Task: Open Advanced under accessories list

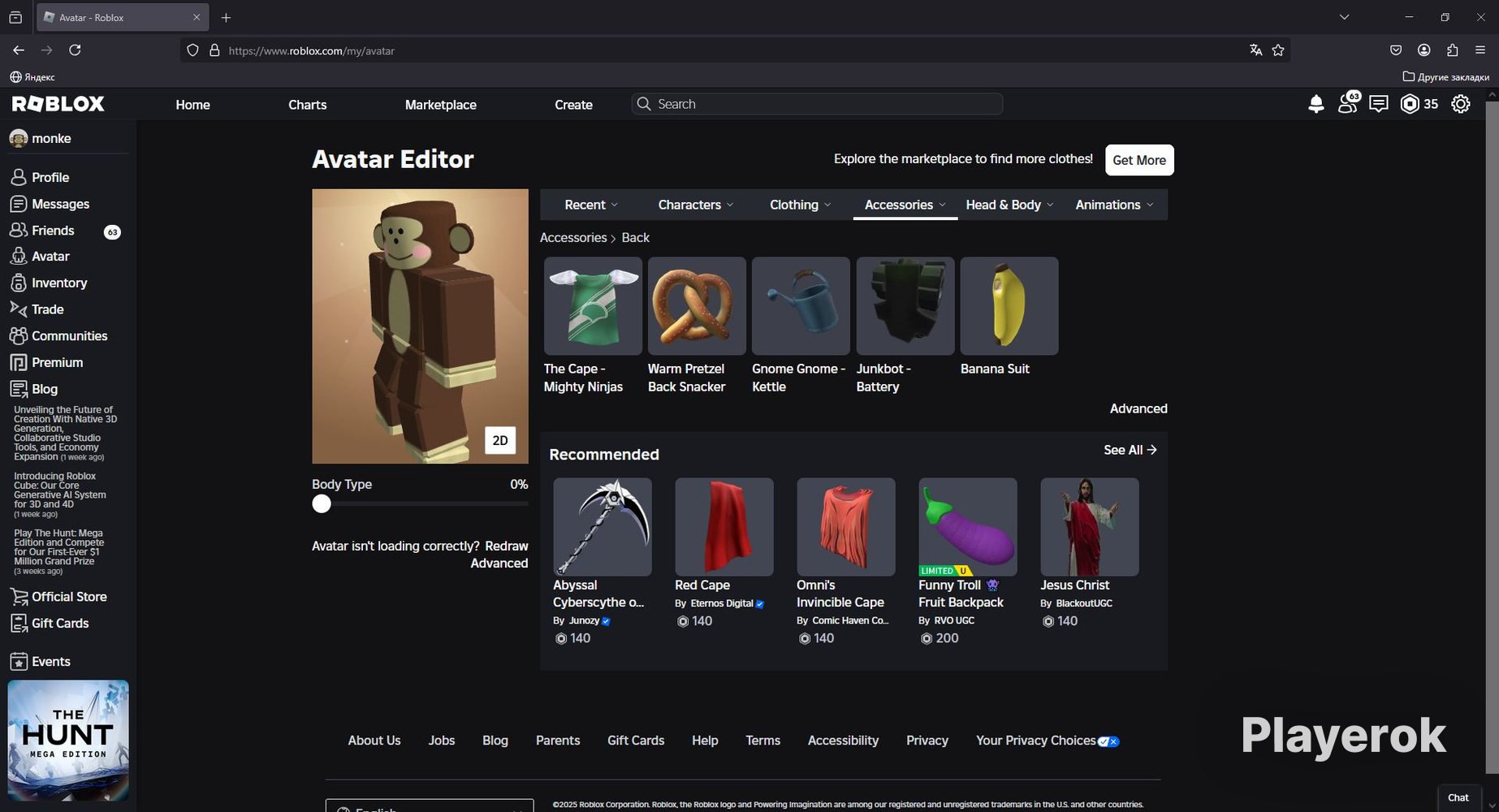Action: coord(1138,408)
